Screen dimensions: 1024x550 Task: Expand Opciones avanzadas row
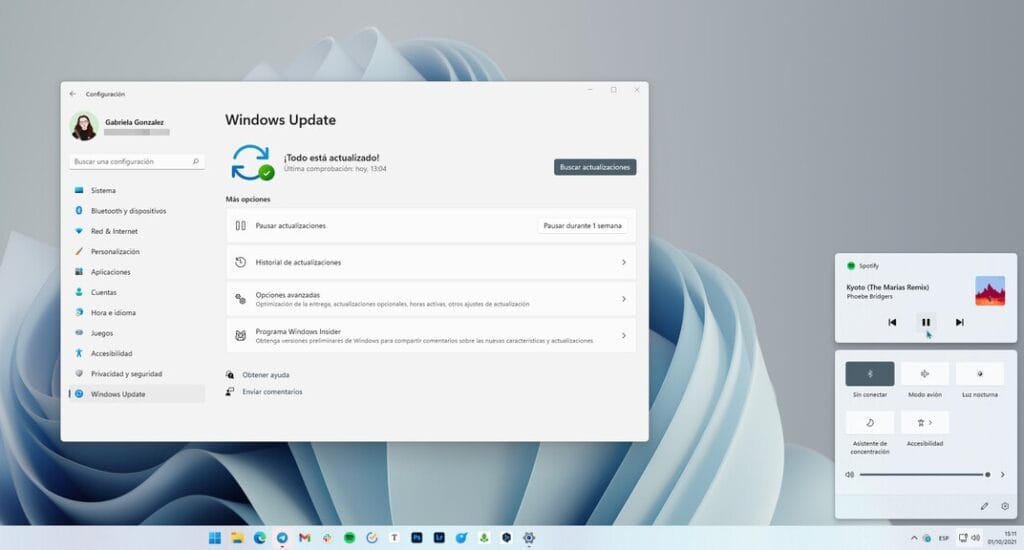click(x=430, y=299)
